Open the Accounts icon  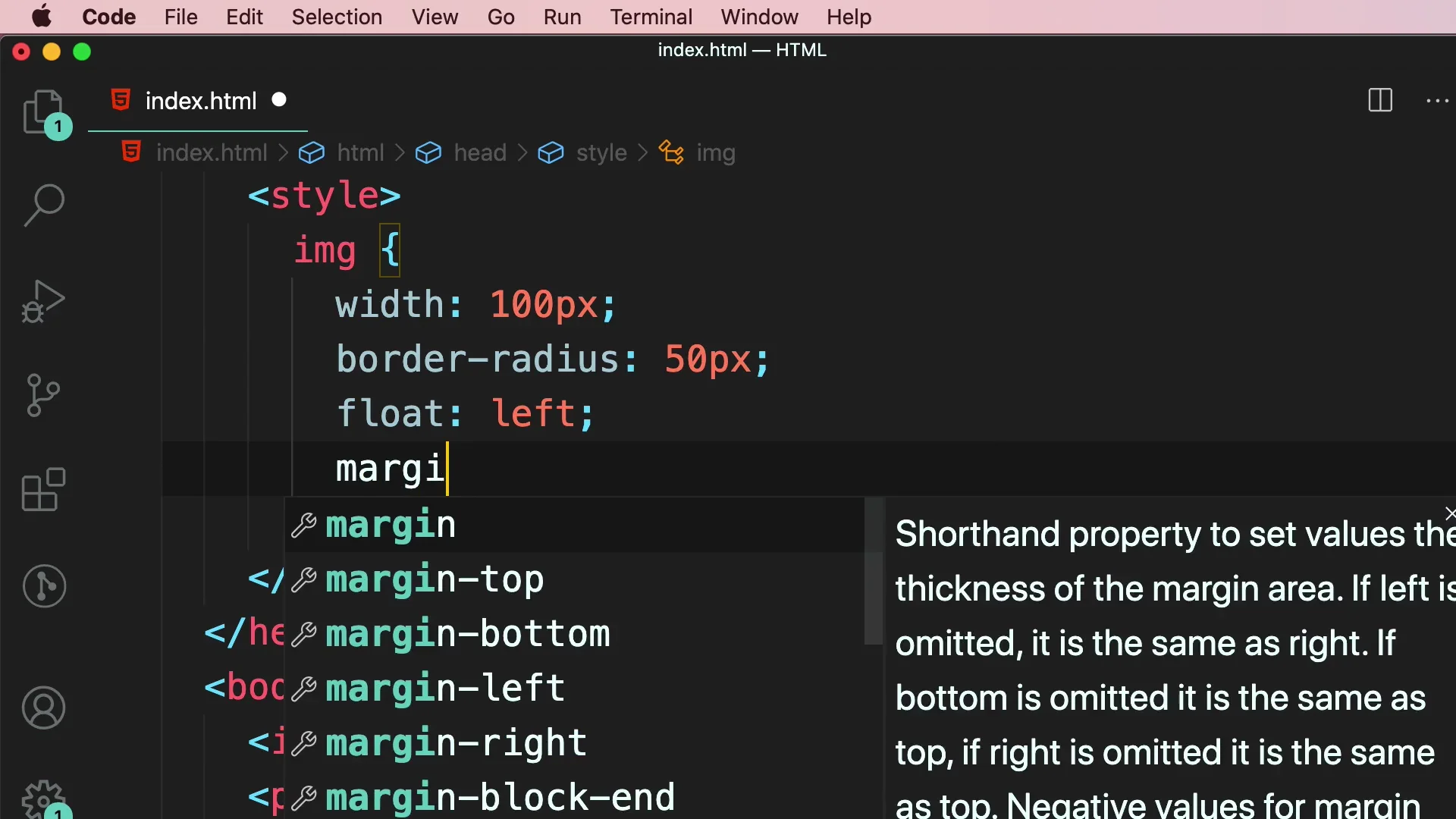pos(43,708)
